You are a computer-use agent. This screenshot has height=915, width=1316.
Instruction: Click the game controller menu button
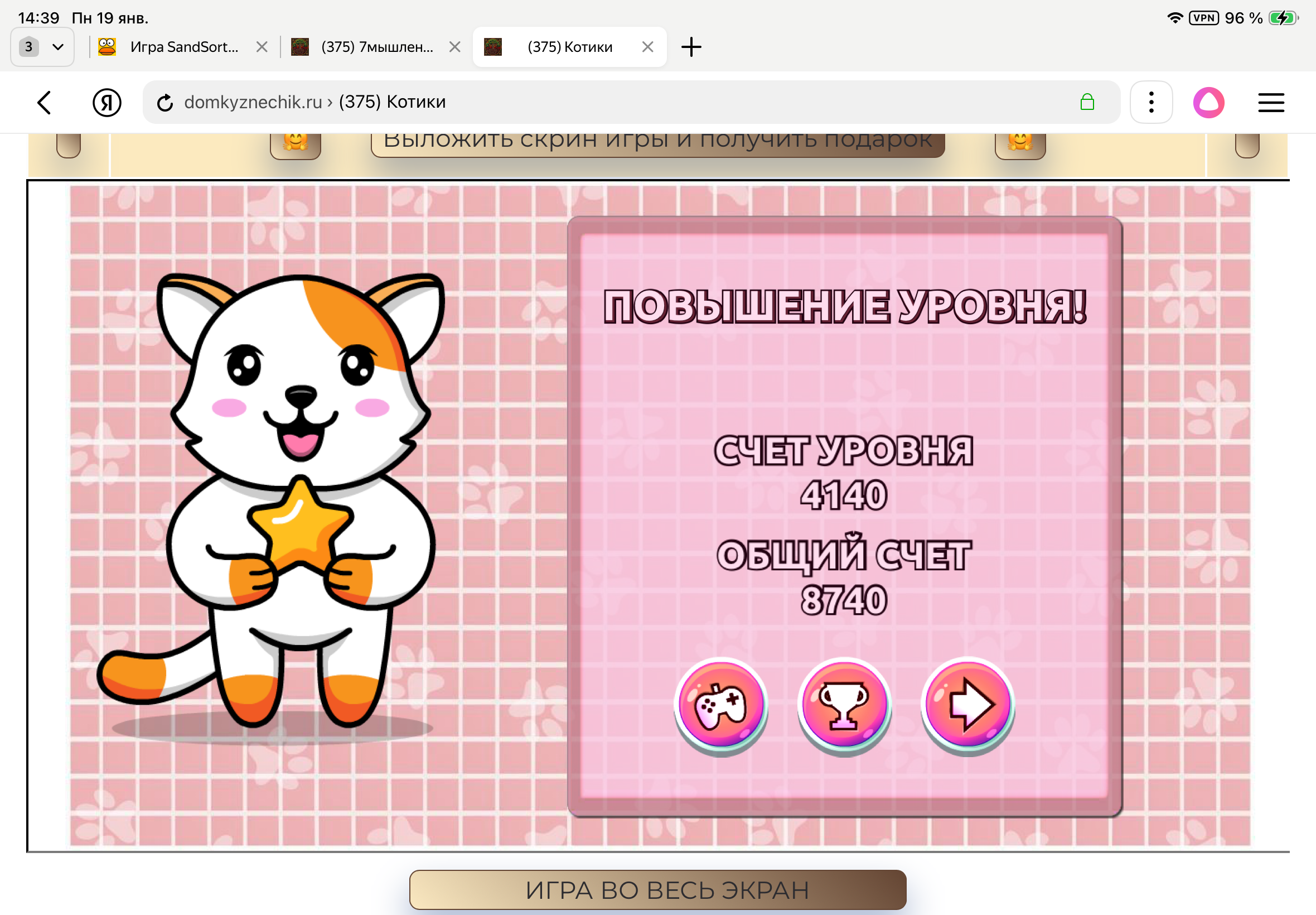coord(721,705)
